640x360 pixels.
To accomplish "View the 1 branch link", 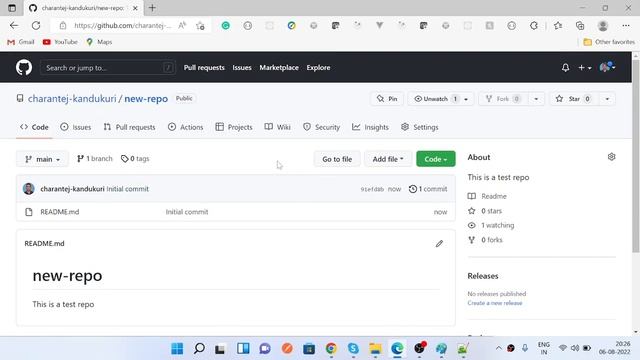I will click(95, 159).
